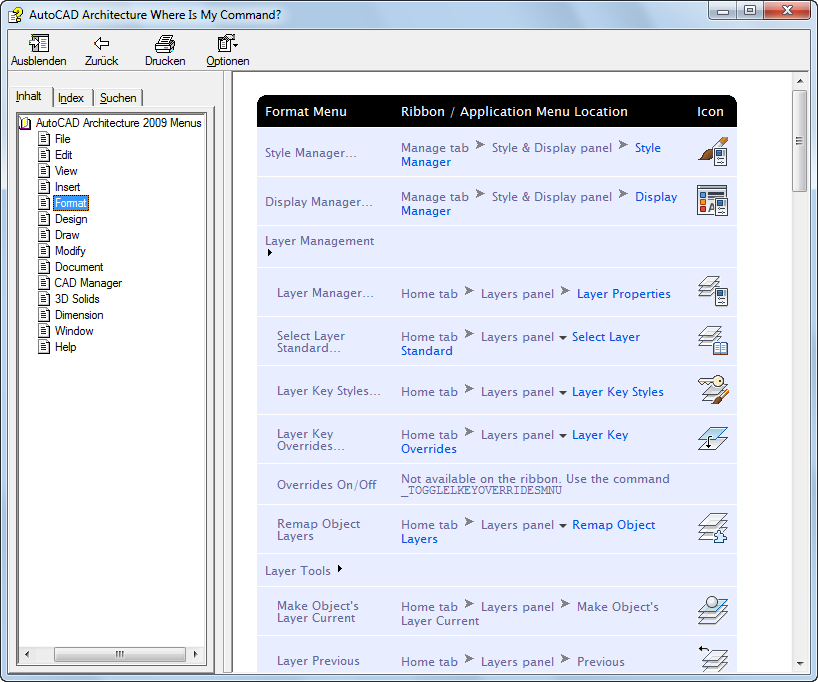818x682 pixels.
Task: Click the Display Manager link
Action: (539, 204)
